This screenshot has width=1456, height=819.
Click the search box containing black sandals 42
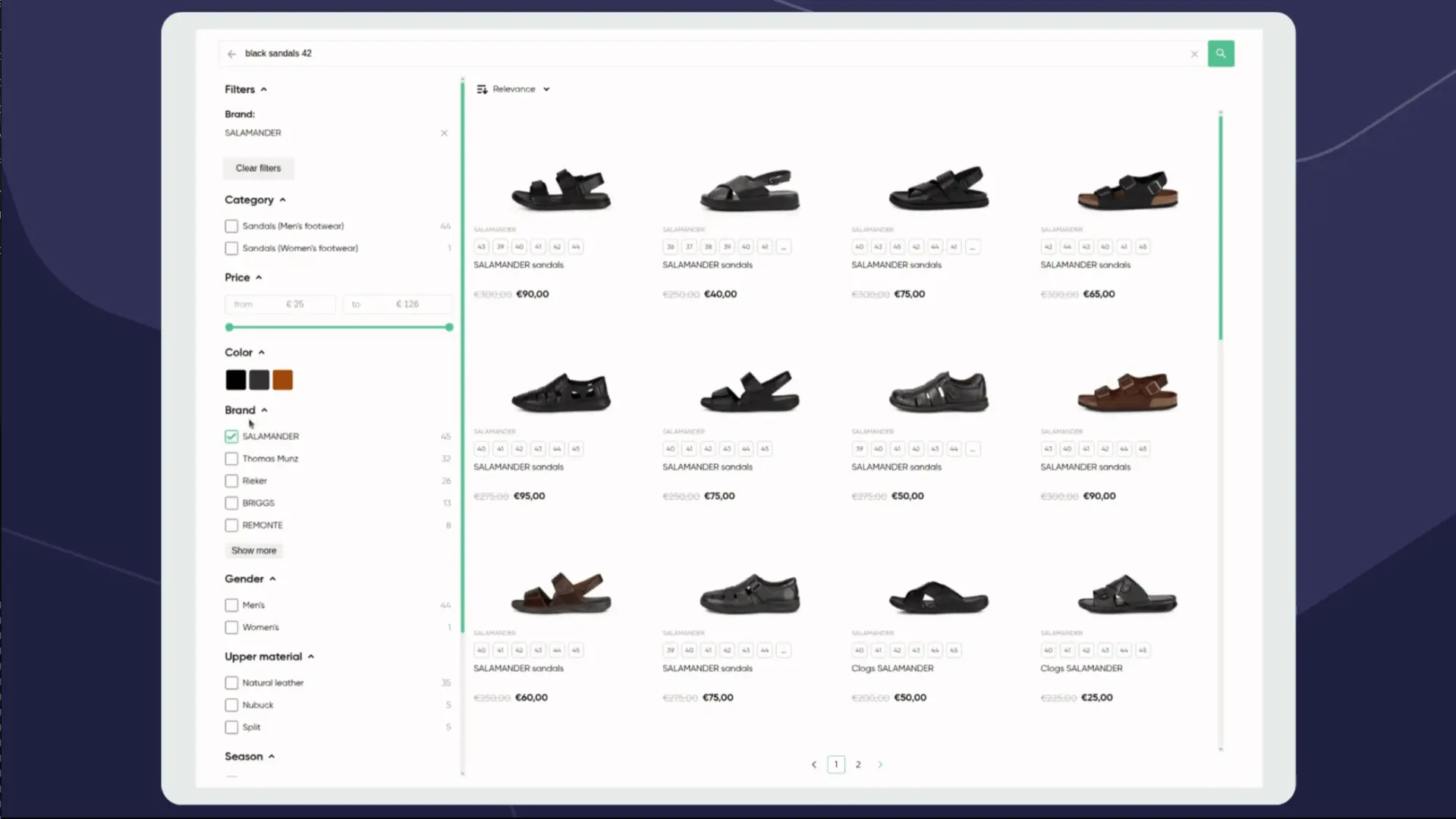(713, 54)
